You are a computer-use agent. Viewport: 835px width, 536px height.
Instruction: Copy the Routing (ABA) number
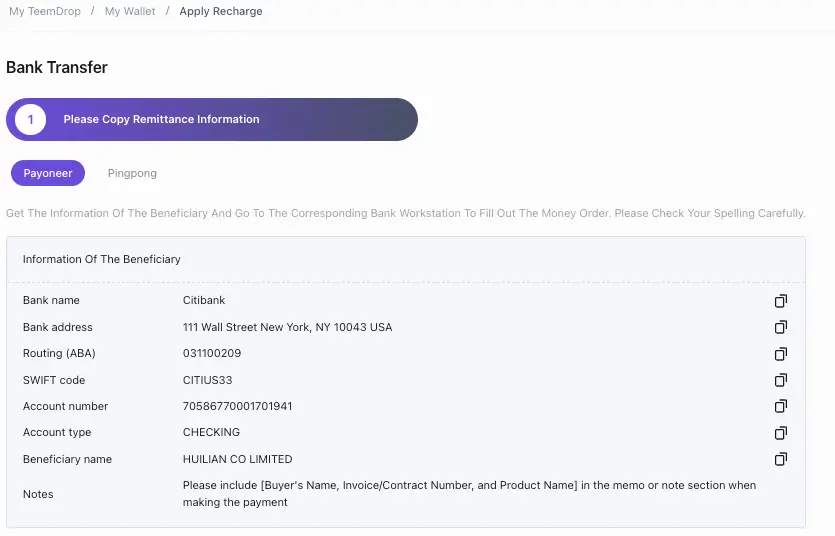coord(781,354)
